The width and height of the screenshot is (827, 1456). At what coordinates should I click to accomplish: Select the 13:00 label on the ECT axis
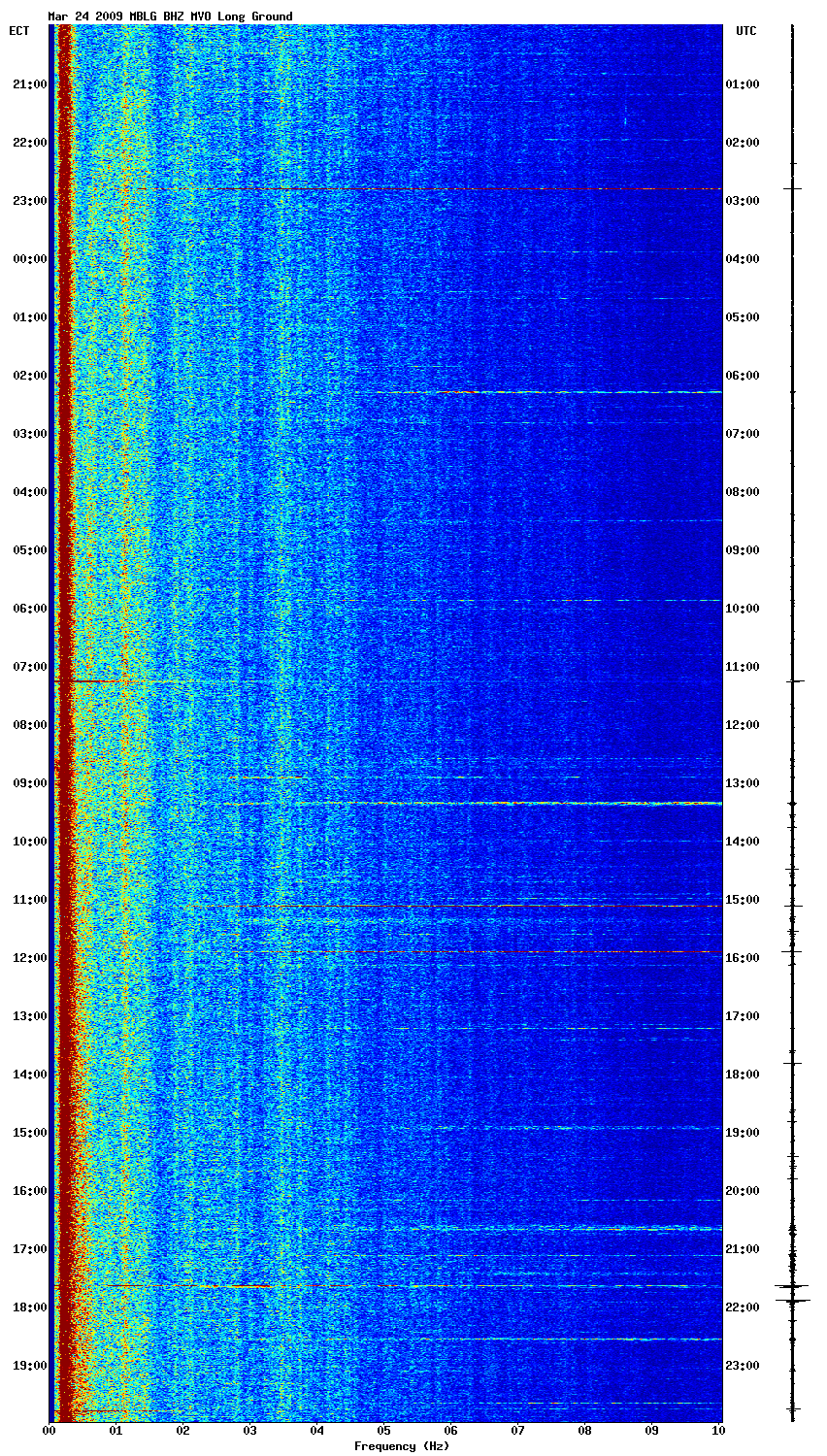30,1016
